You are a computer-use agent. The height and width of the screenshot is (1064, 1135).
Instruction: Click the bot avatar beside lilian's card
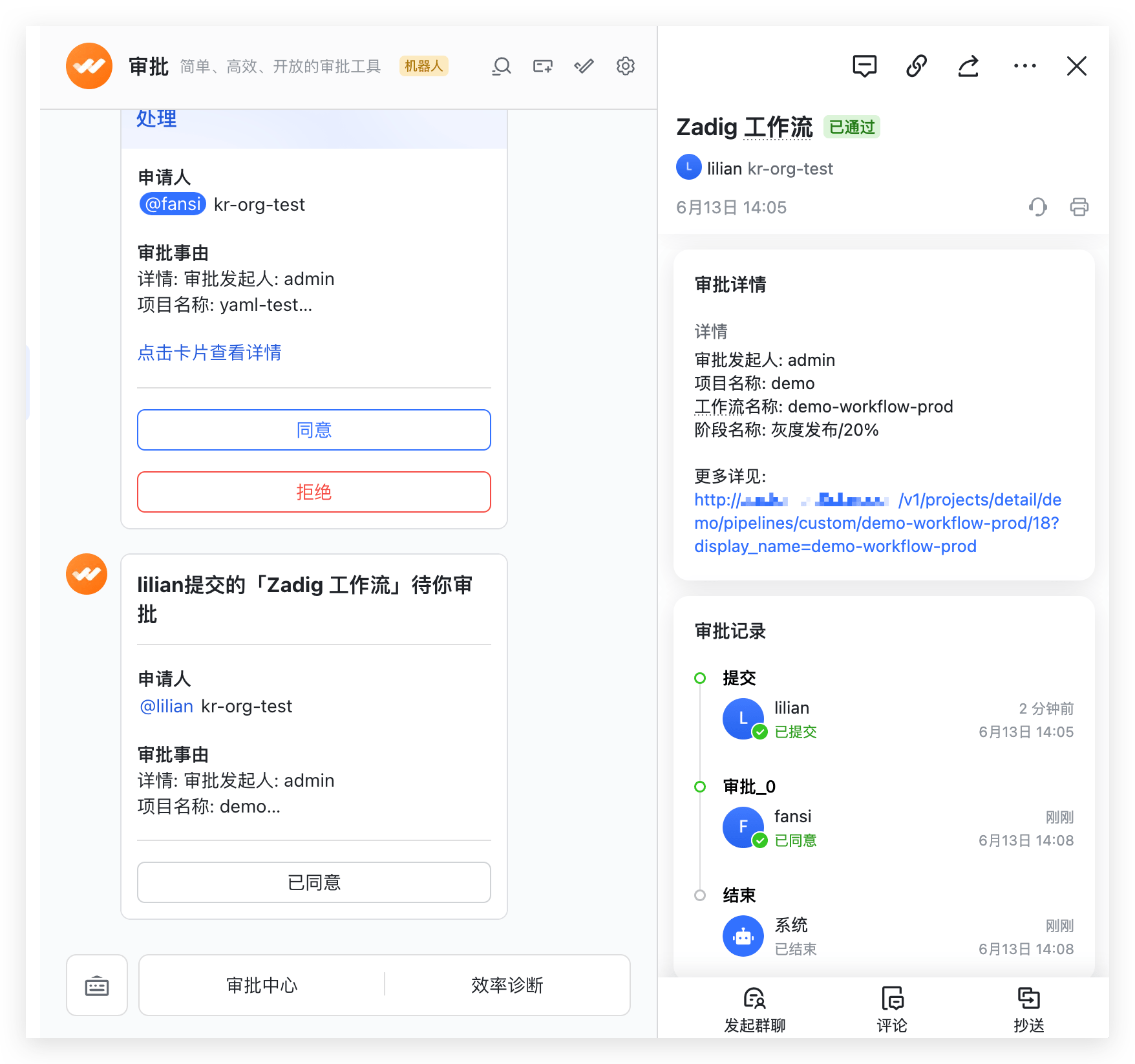pos(87,574)
